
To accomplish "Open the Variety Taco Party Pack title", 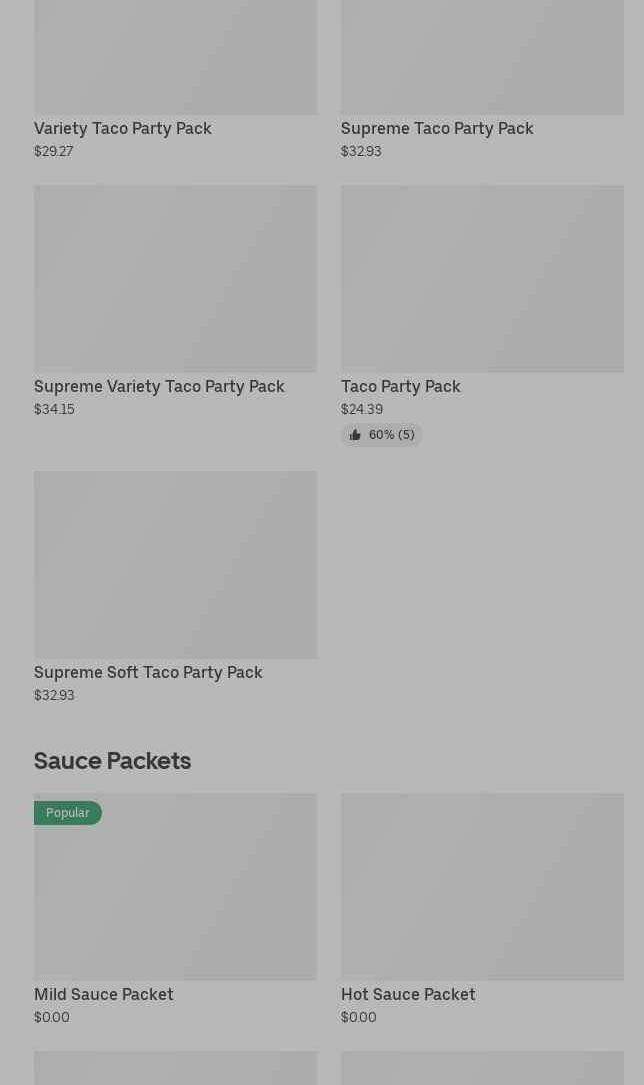I will coord(123,128).
